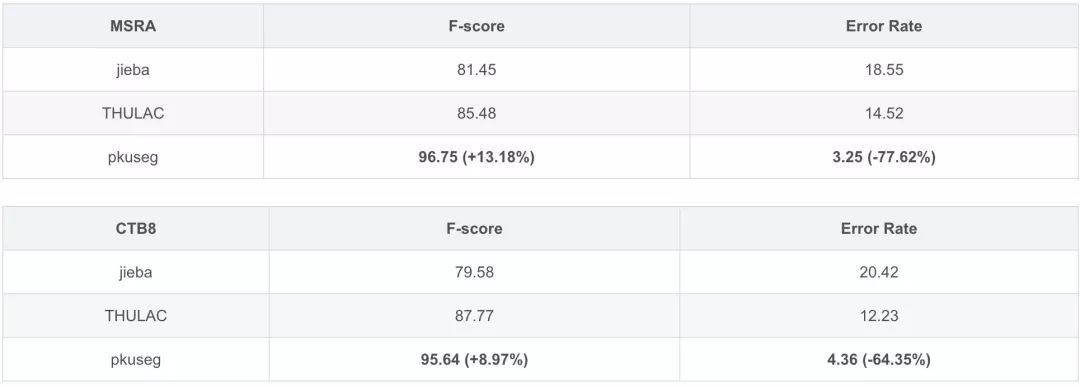Viewport: 1080px width, 386px height.
Task: Select Error Rate header in CTB8 table
Action: [x=879, y=228]
